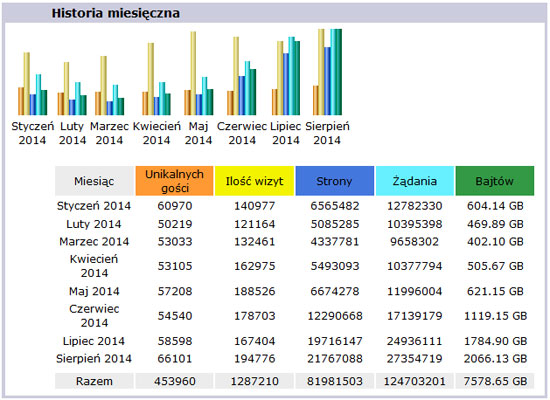Select the Styczeń 2014 table row label
Screen dimensions: 550x400
[x=94, y=206]
